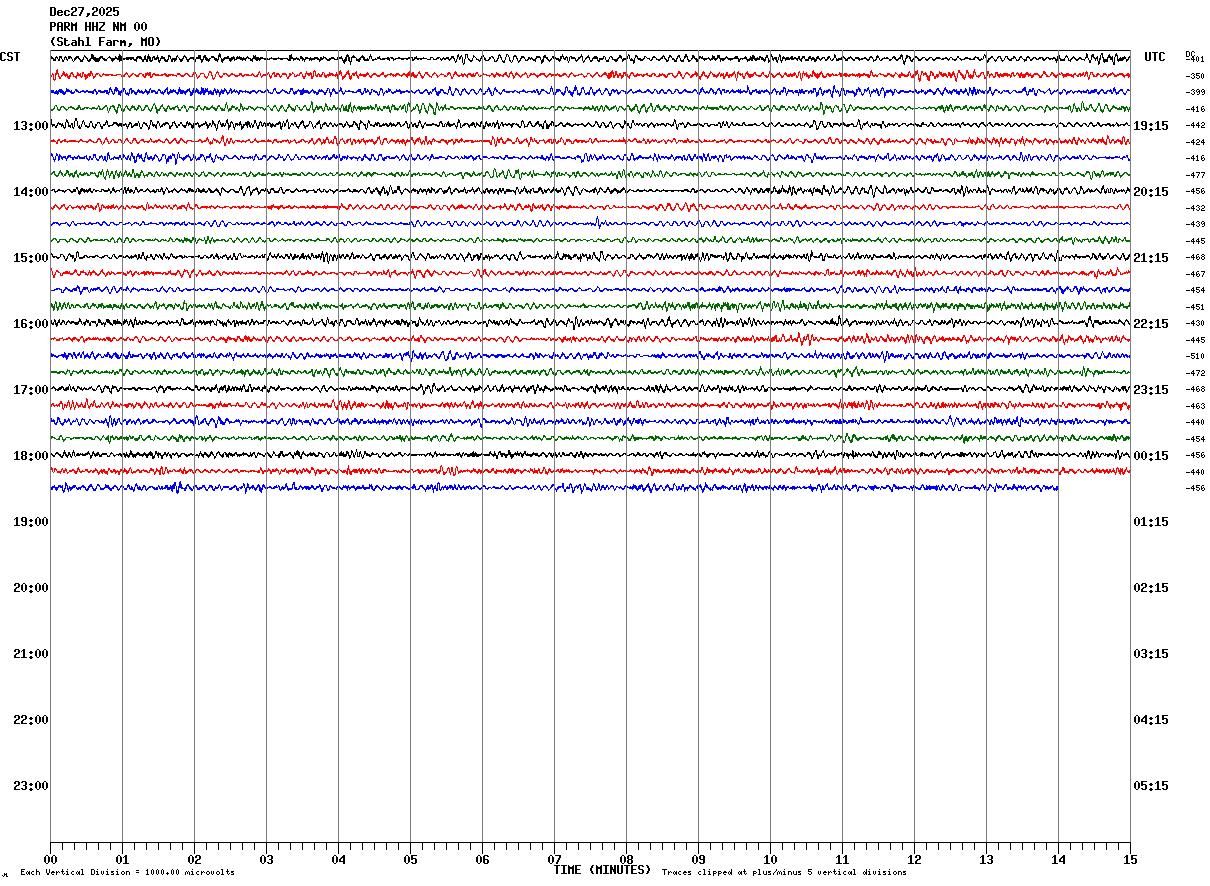Click the 04:15 UTC time label

[x=1150, y=719]
